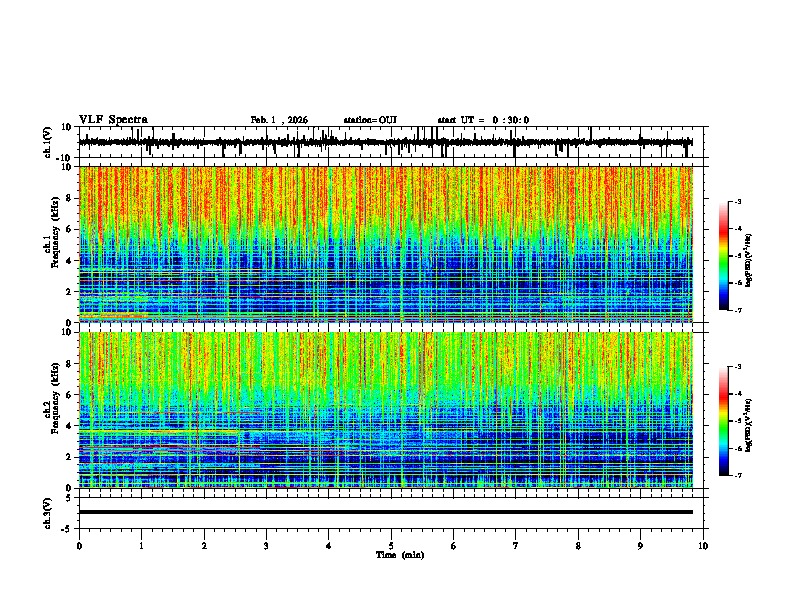The image size is (792, 612).
Task: Click the ch.3 black horizontal signal bar
Action: [x=385, y=512]
